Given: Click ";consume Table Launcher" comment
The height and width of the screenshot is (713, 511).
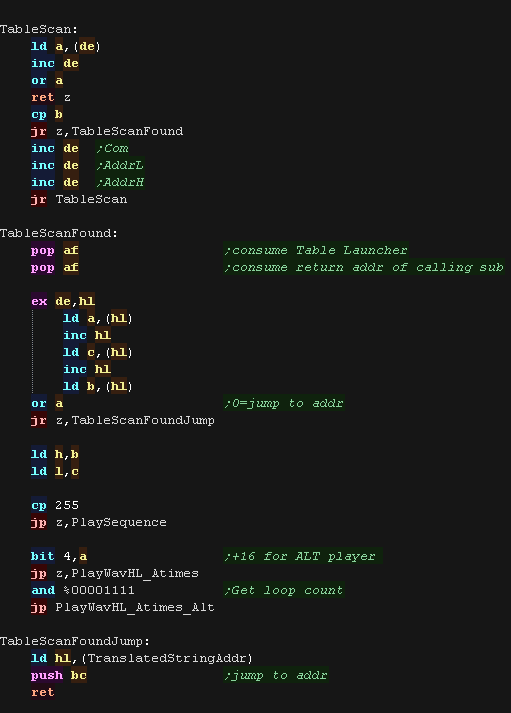Looking at the screenshot, I should coord(316,250).
